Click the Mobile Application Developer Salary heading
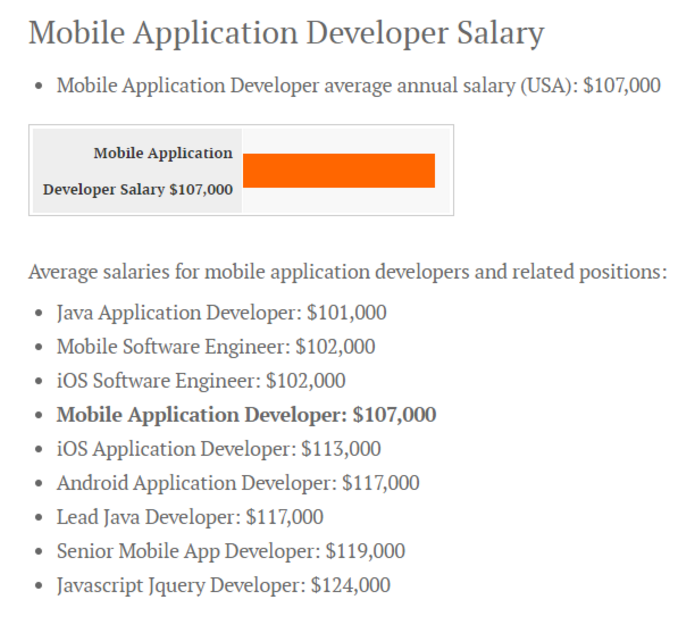The width and height of the screenshot is (697, 620). 286,33
